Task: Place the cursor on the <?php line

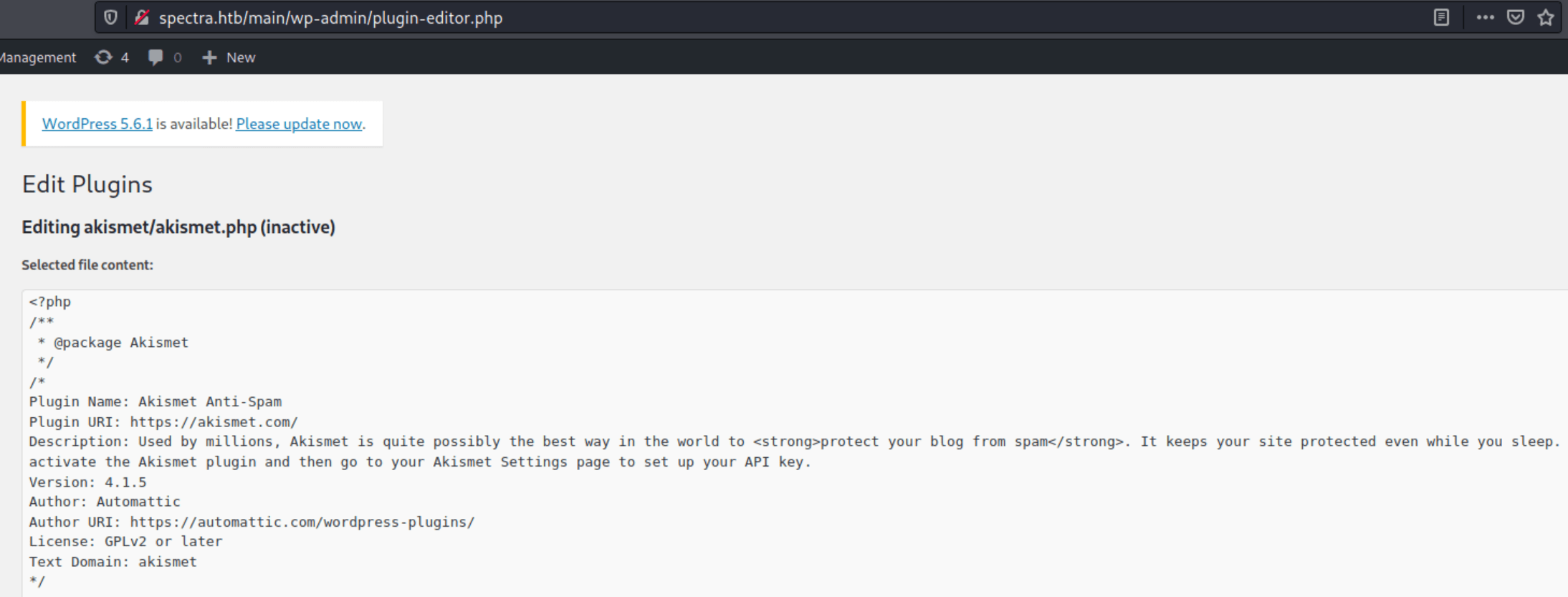Action: pyautogui.click(x=50, y=302)
